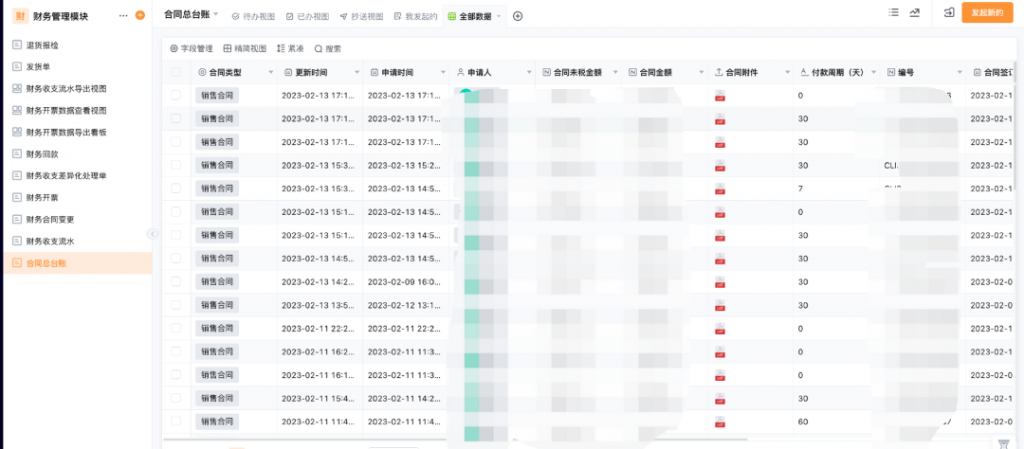Open 字段管理 field management
Screen dimensions: 1024x449
[x=191, y=48]
